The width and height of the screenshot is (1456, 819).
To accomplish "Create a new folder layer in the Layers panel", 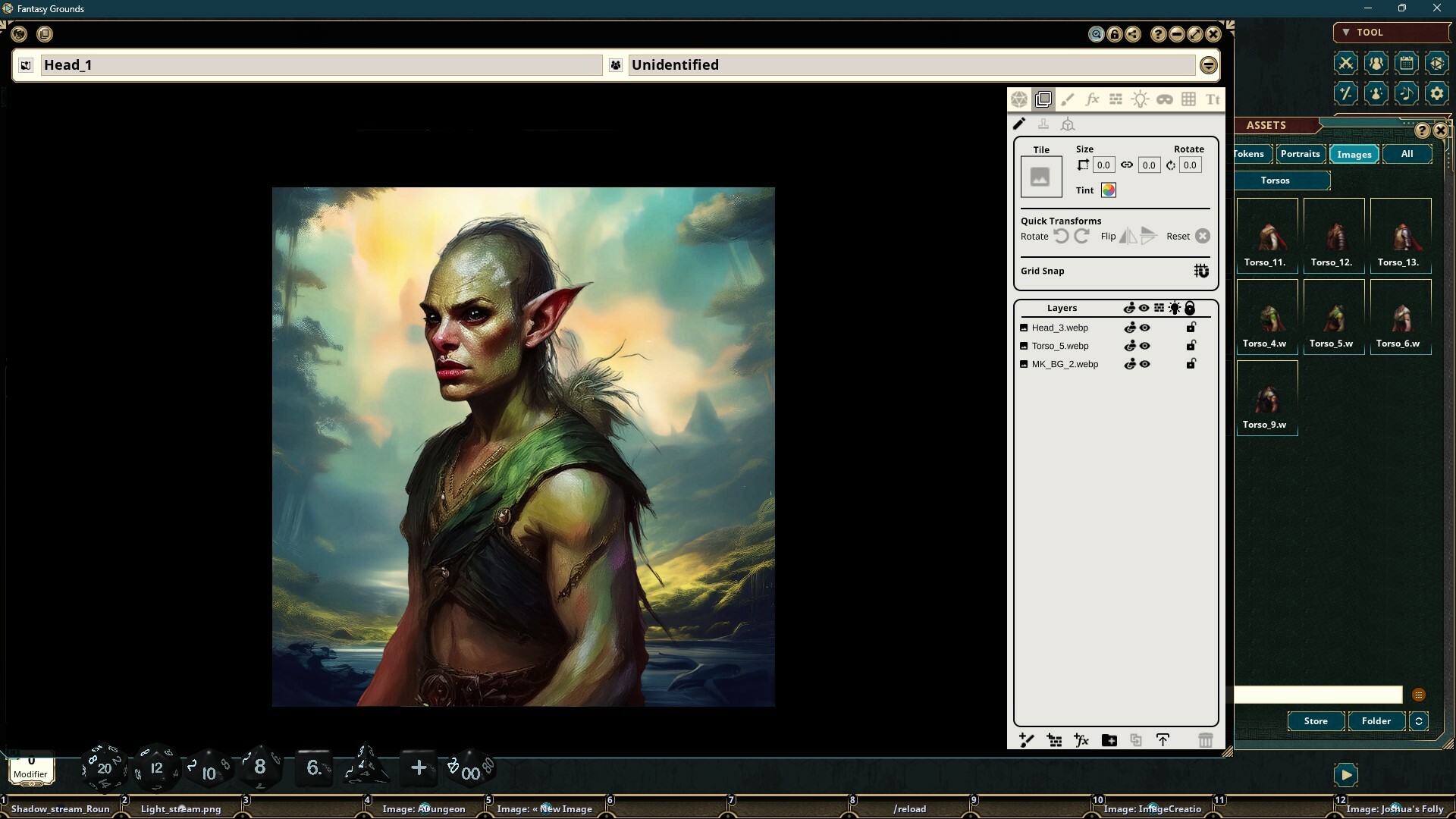I will tap(1109, 740).
